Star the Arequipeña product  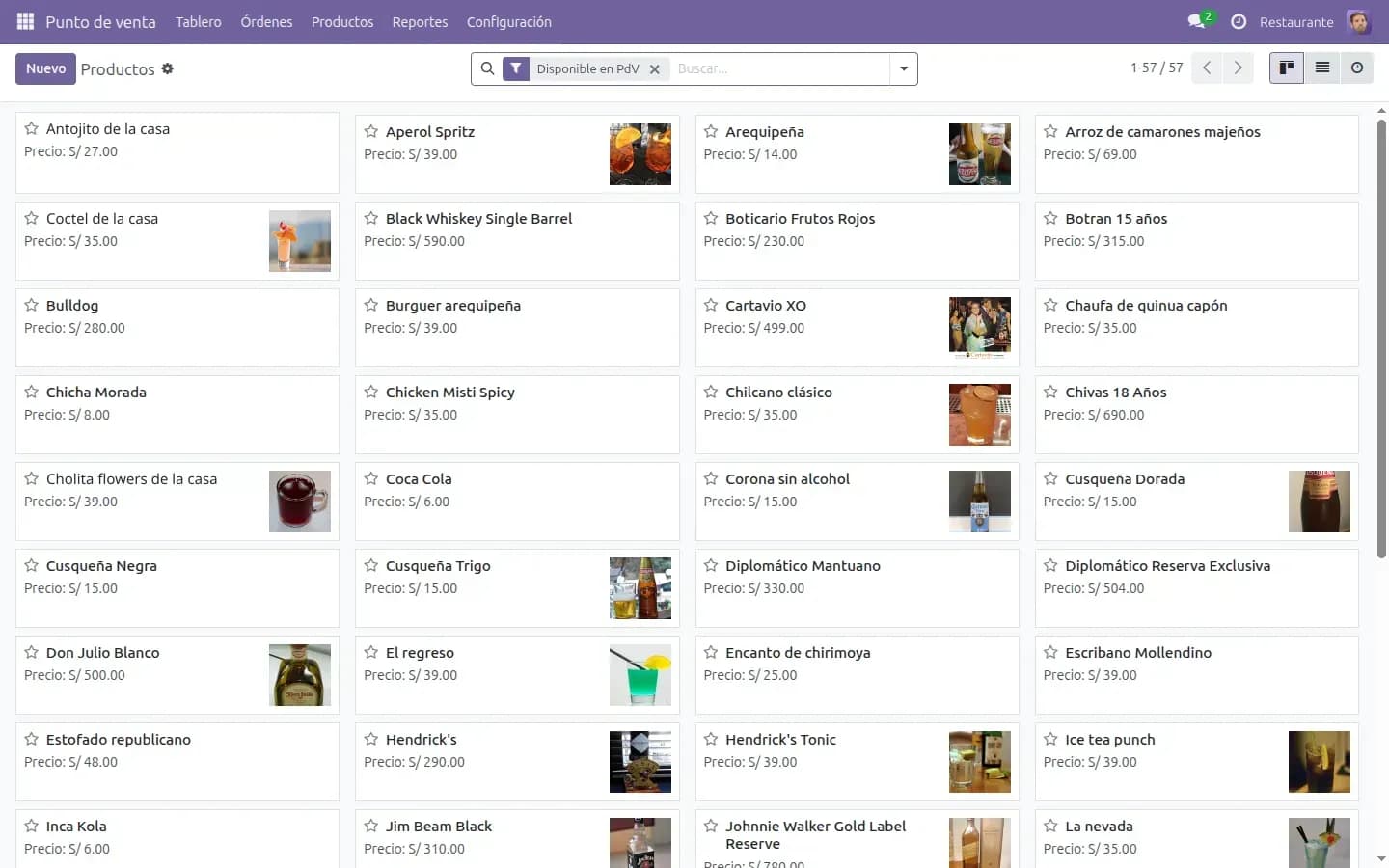[x=711, y=131]
